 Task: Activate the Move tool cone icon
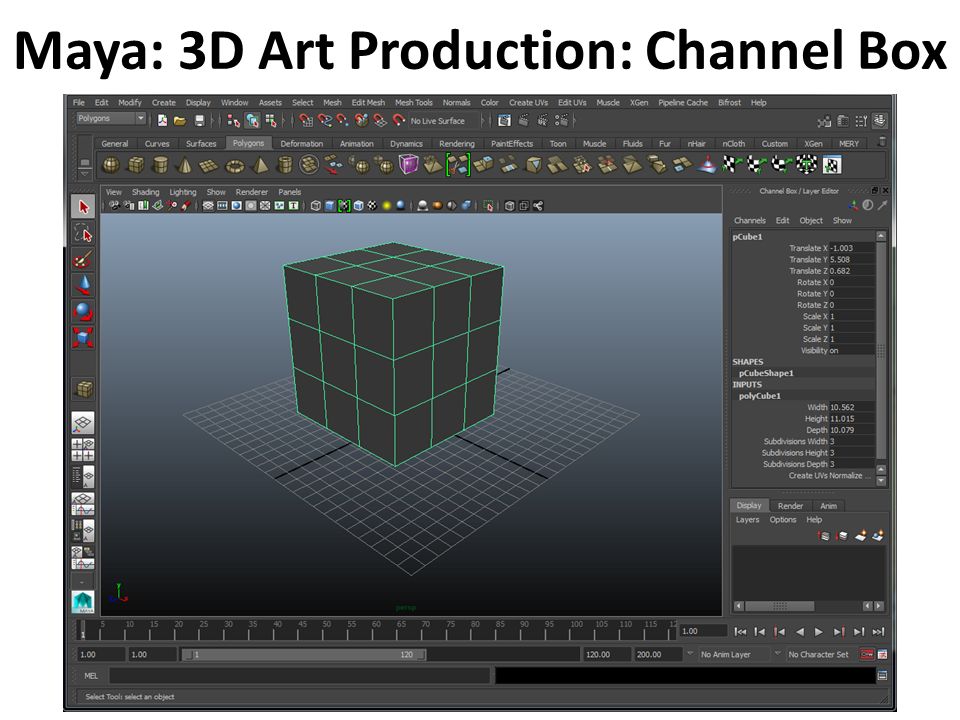[x=83, y=285]
